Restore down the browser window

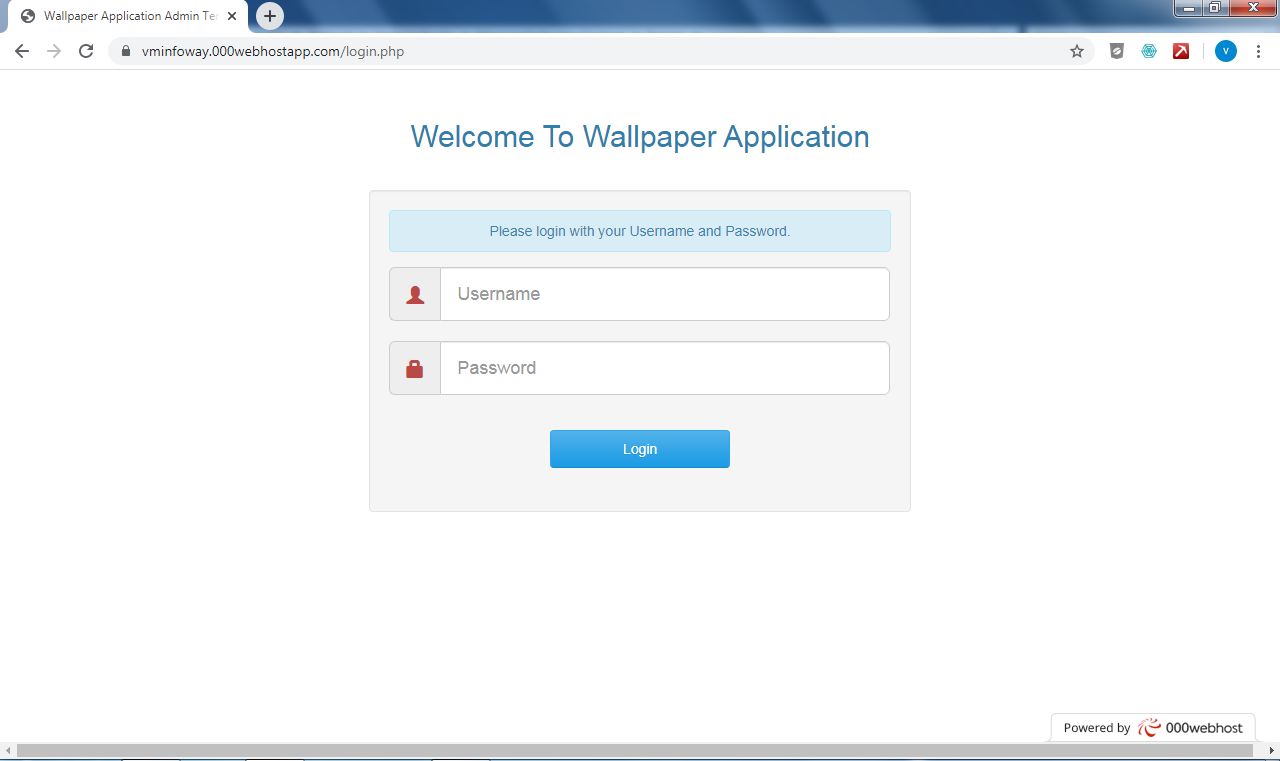(1215, 7)
